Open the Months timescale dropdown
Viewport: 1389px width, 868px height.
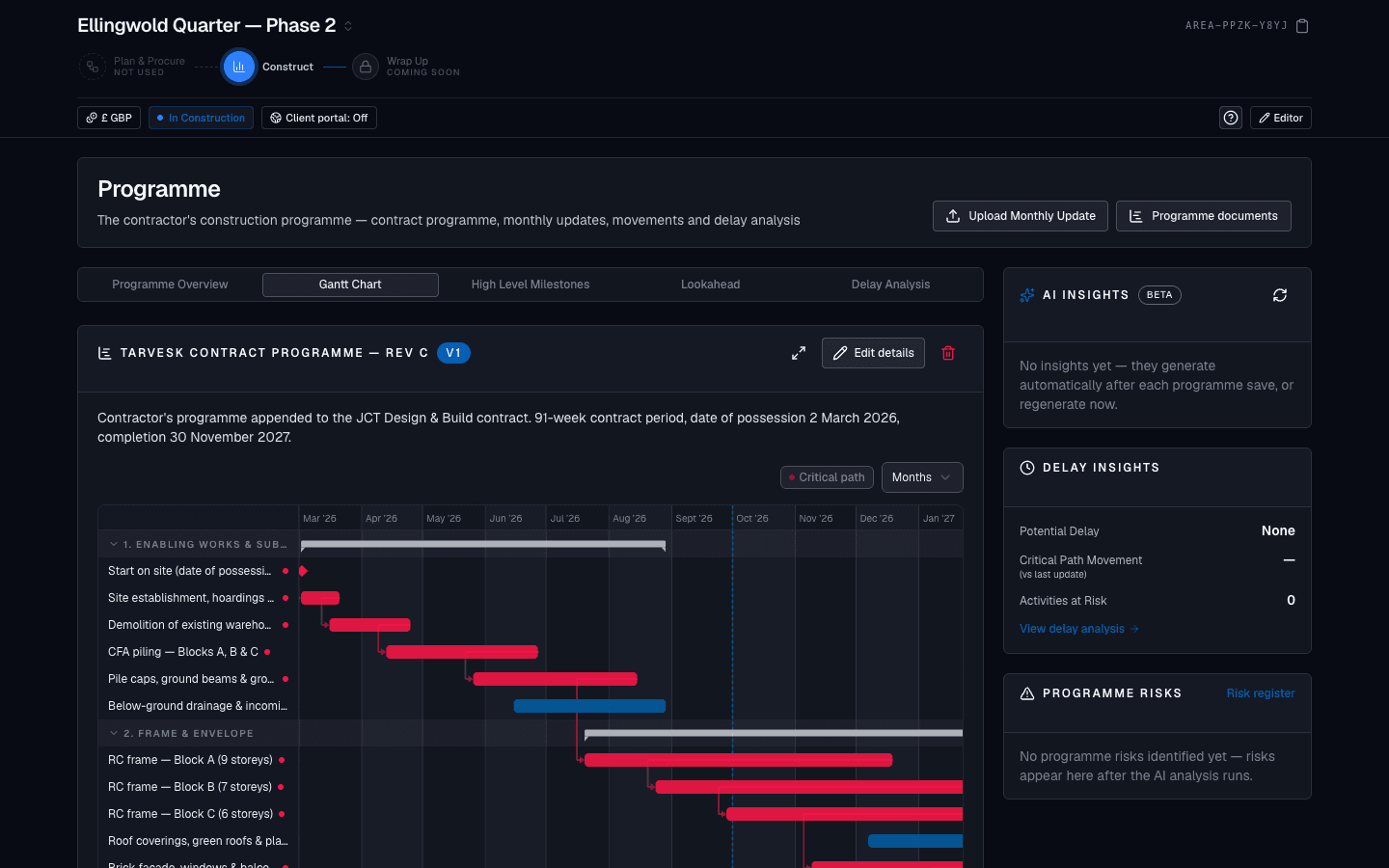[922, 477]
